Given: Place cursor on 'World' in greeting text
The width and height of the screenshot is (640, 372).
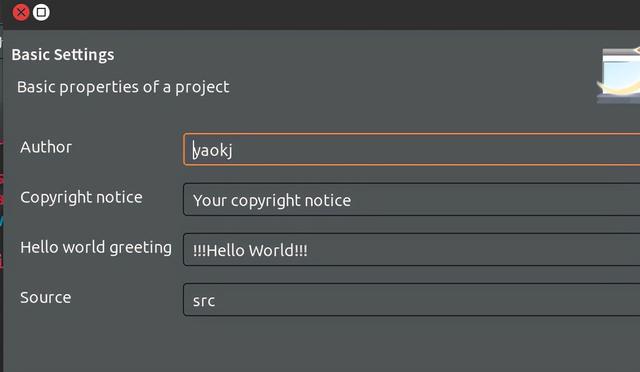Looking at the screenshot, I should (271, 250).
